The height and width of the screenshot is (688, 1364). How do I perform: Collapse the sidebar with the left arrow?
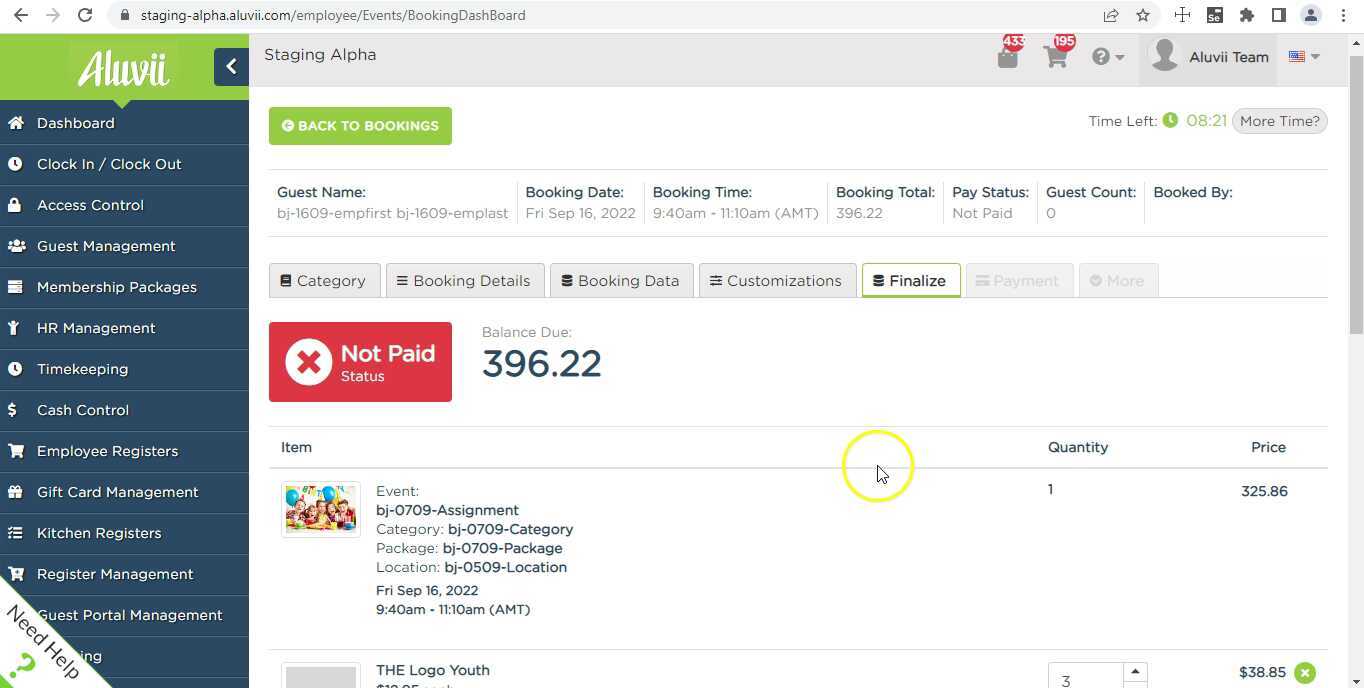click(x=231, y=66)
